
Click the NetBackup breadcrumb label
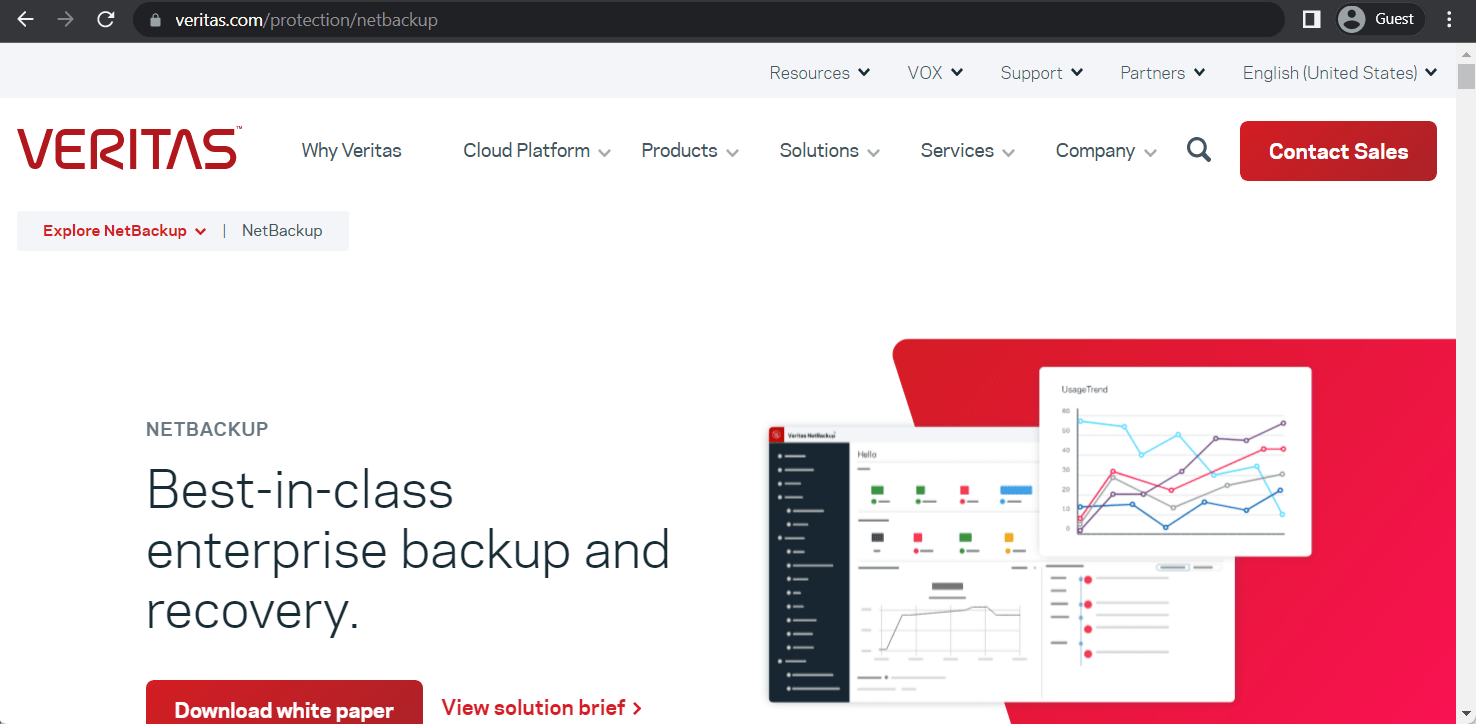tap(282, 230)
